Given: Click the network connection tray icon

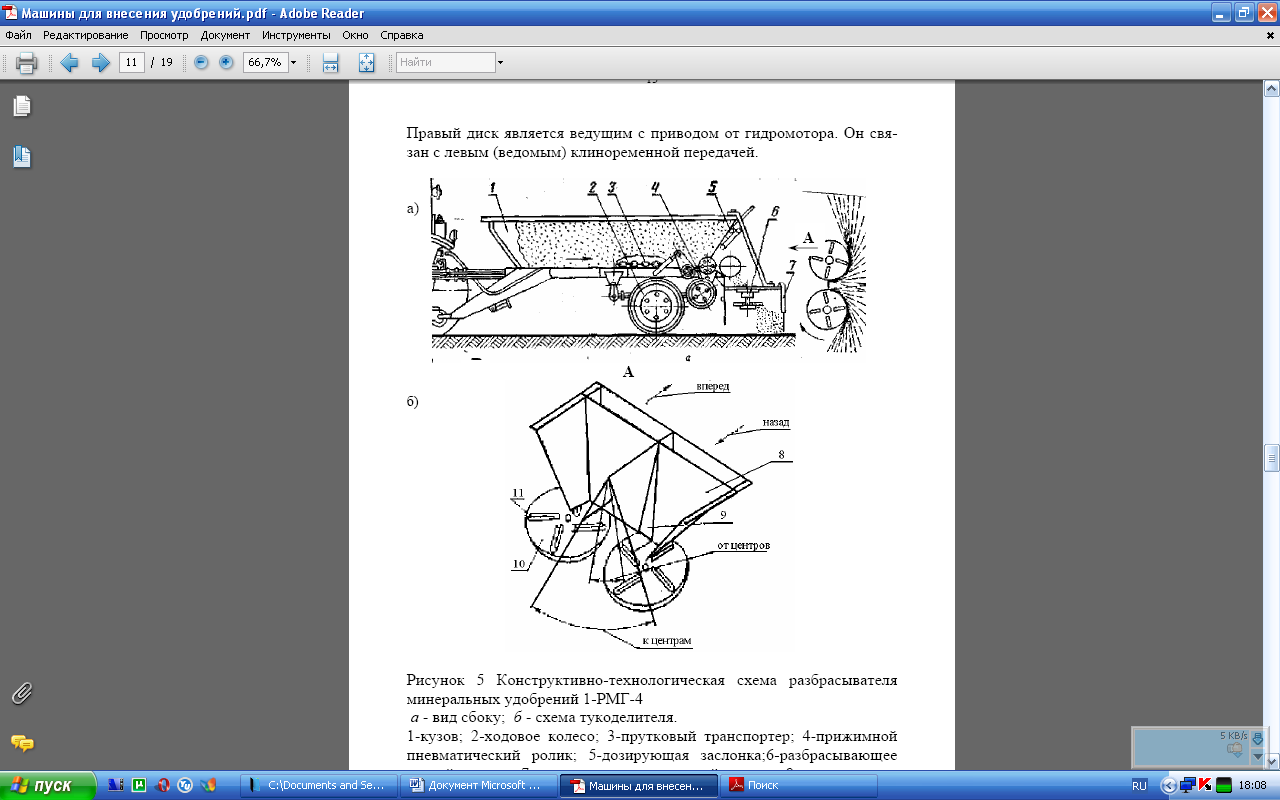Looking at the screenshot, I should pyautogui.click(x=1189, y=786).
